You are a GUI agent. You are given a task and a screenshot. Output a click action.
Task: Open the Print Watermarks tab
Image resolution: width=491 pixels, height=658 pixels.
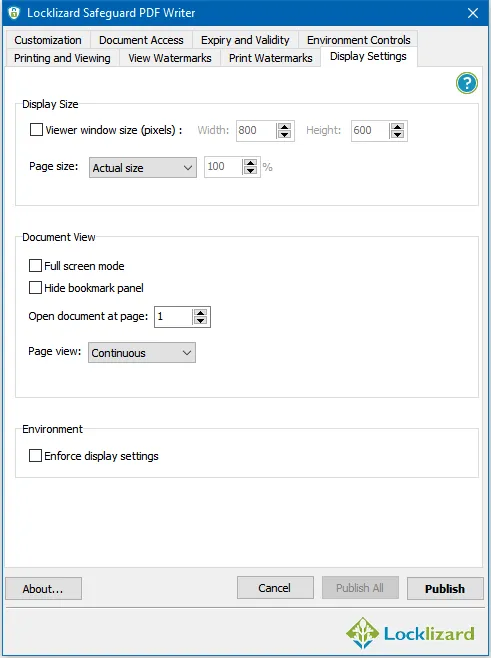[x=271, y=58]
